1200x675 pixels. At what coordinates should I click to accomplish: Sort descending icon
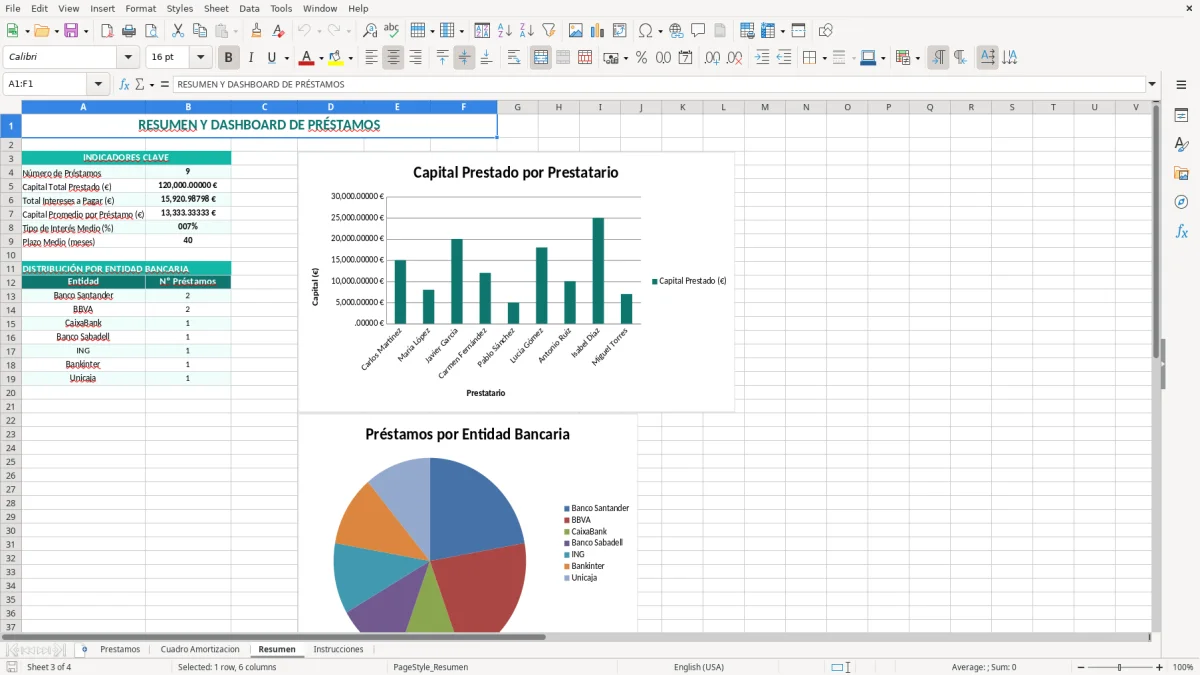point(527,31)
